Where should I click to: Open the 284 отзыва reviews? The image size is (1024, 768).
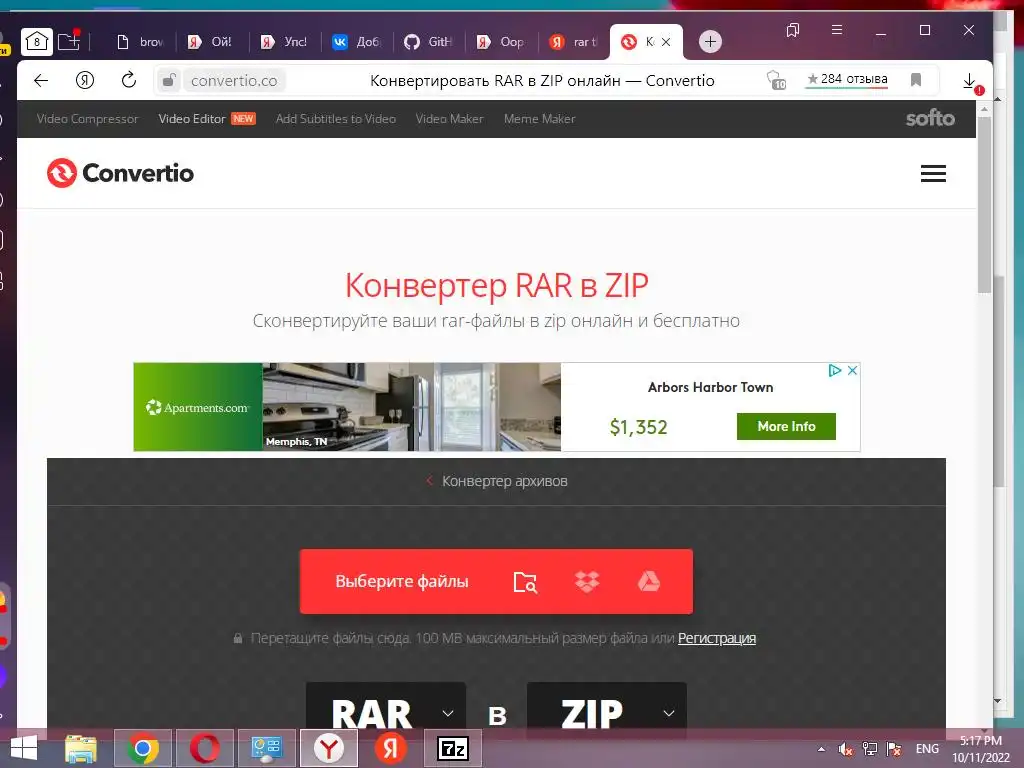coord(847,79)
